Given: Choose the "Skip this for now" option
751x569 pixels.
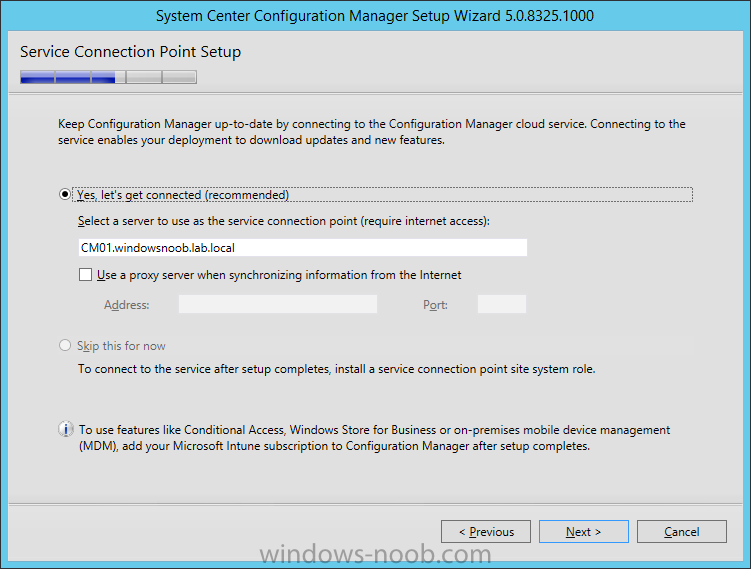Looking at the screenshot, I should coord(65,345).
